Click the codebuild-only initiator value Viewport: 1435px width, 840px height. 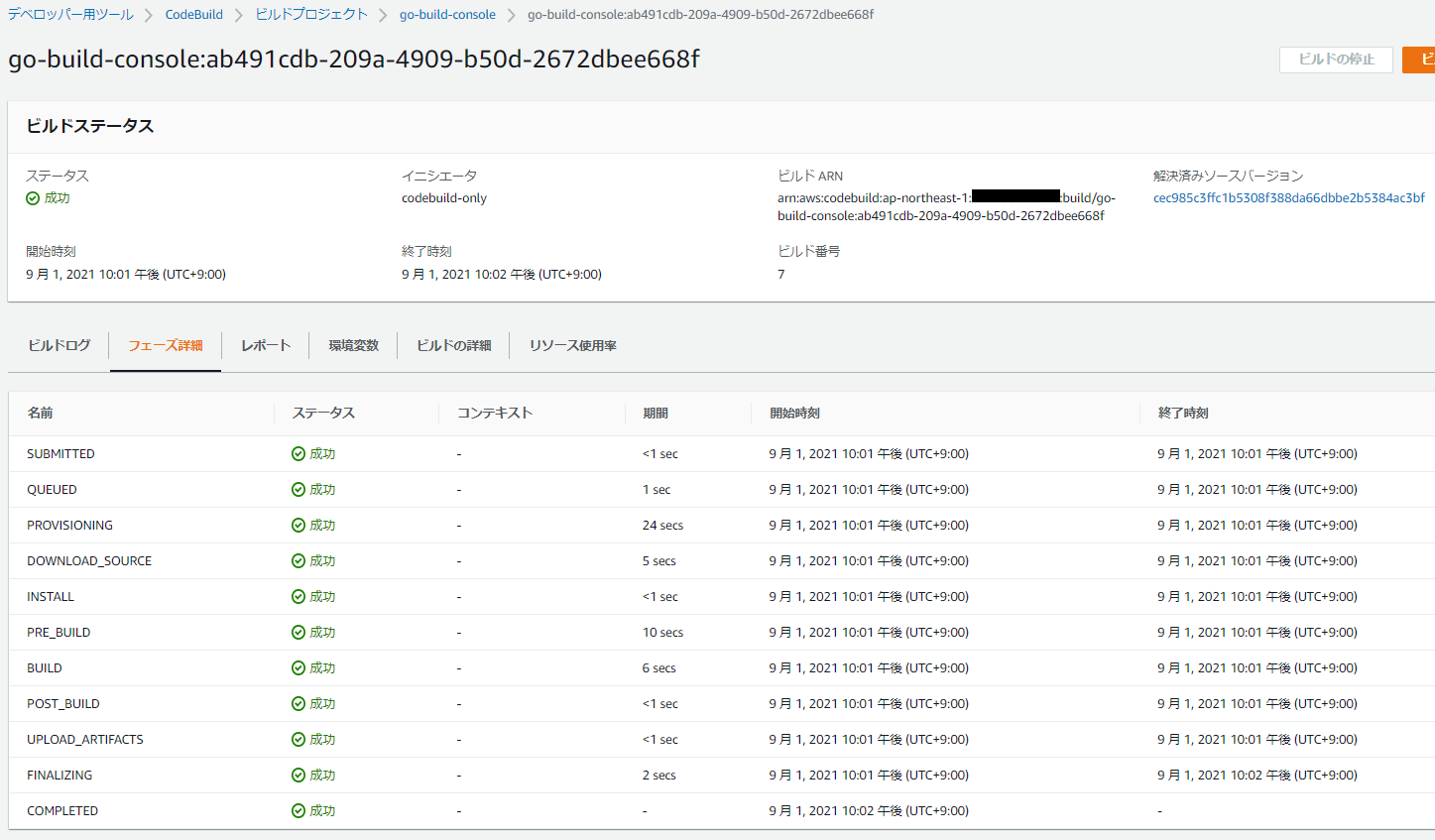point(444,198)
